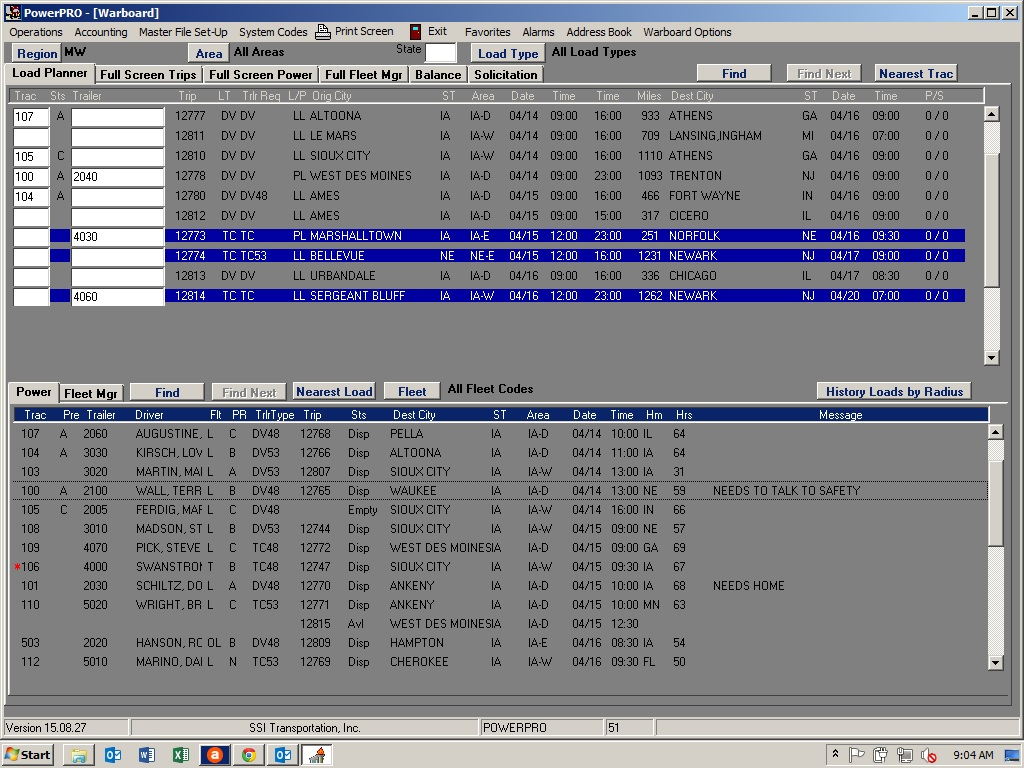This screenshot has height=768, width=1024.
Task: Open Warboard Options menu
Action: (x=687, y=32)
